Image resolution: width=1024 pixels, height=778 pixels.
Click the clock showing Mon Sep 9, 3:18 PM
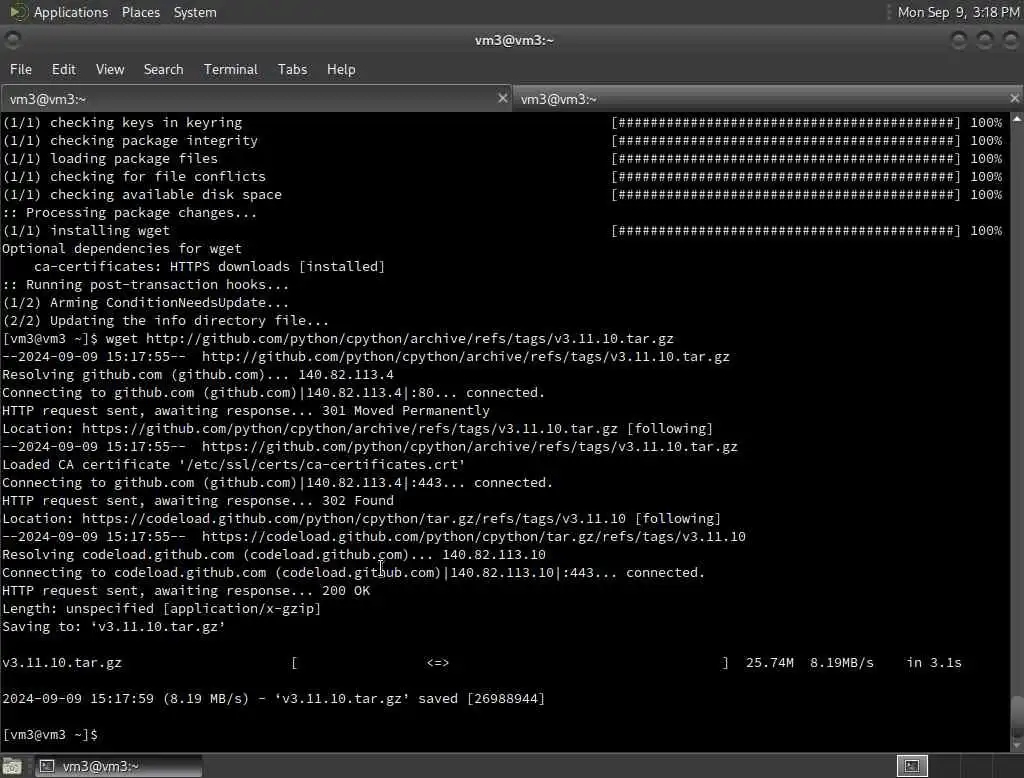click(x=958, y=12)
